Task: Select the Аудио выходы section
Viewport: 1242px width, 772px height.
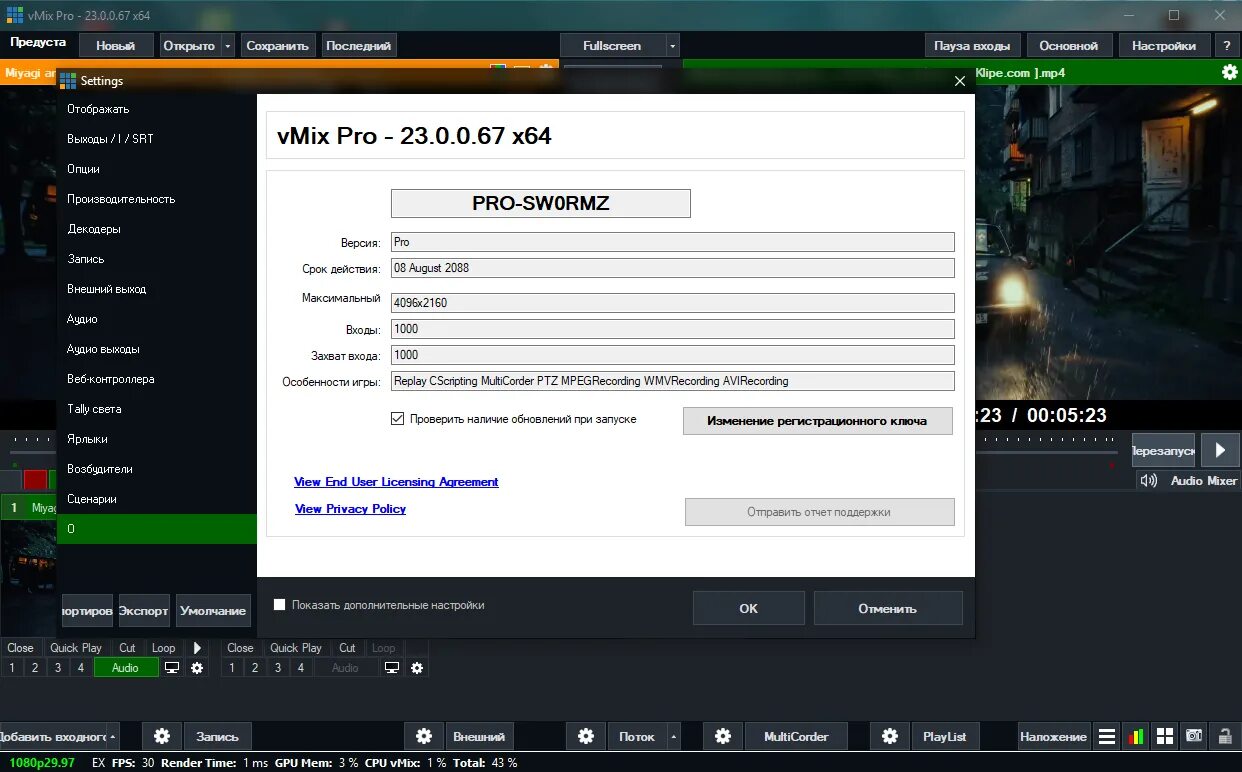Action: click(156, 349)
